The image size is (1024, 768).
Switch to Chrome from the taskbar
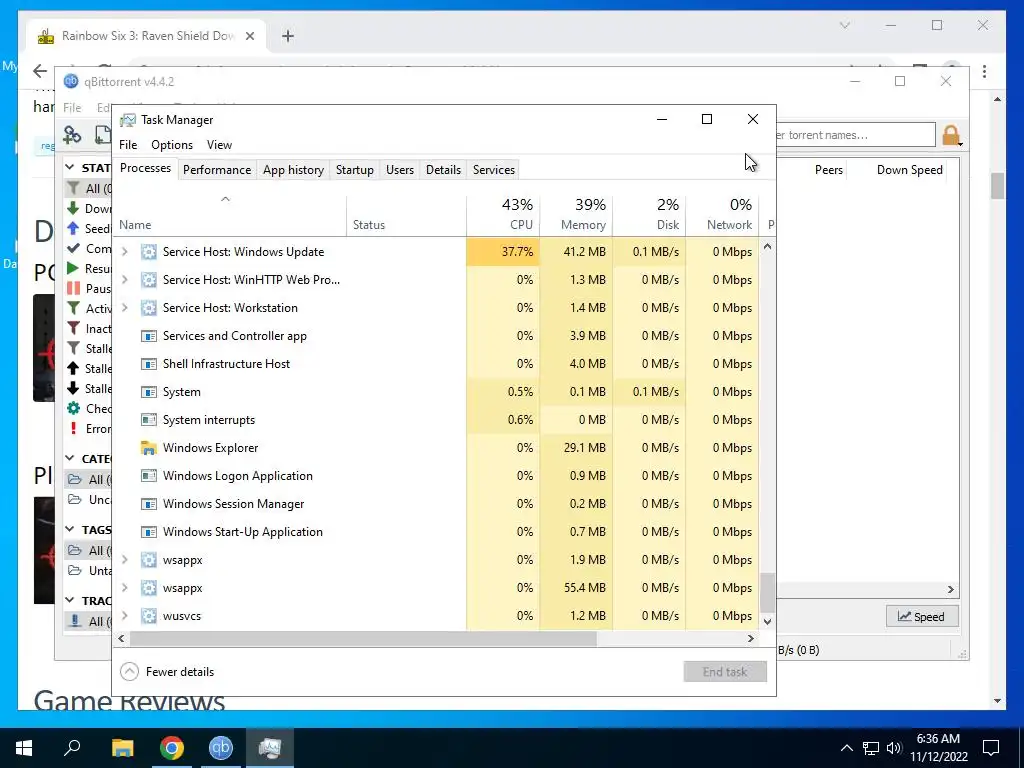click(x=172, y=748)
